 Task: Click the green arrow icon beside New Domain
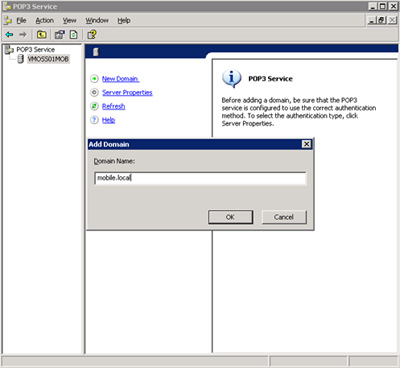pyautogui.click(x=95, y=79)
